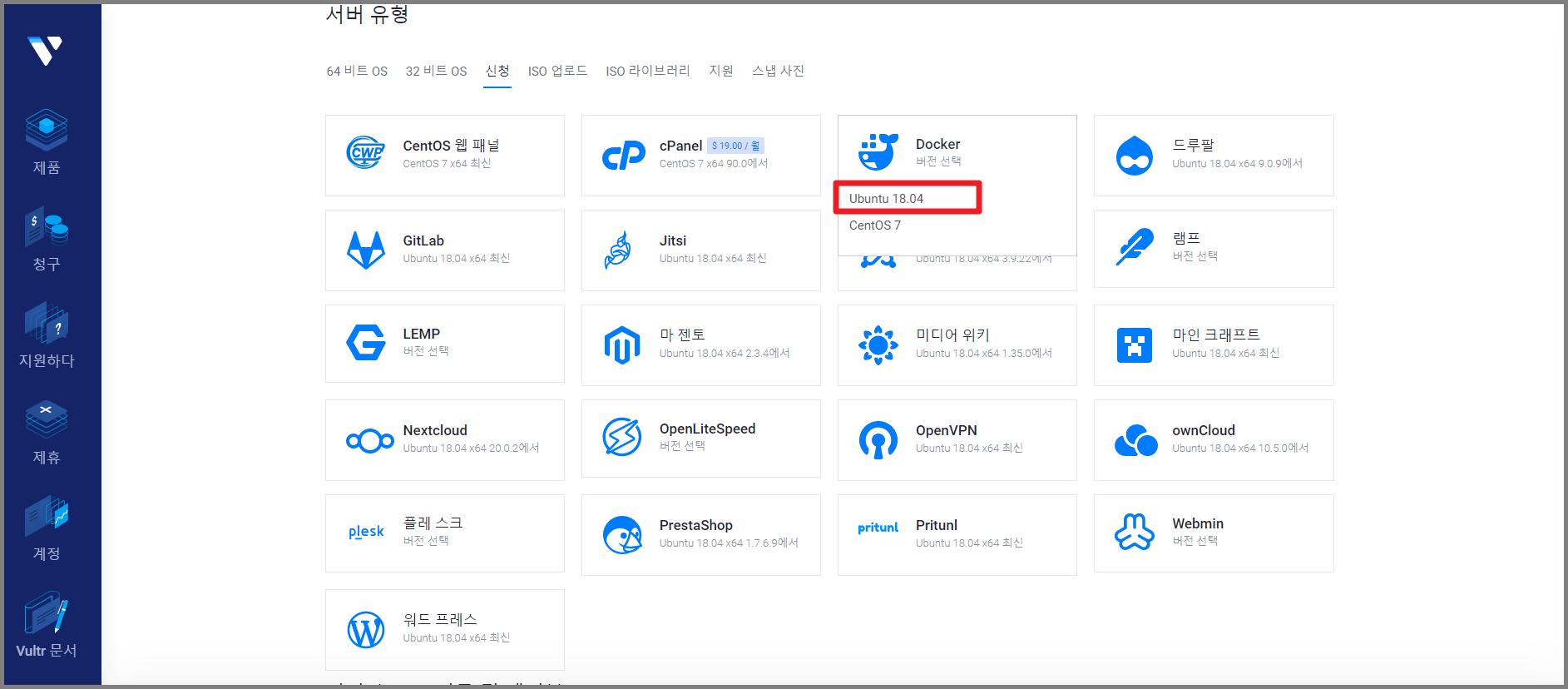Switch to the 신청 application tab
Viewport: 1568px width, 689px height.
tap(497, 71)
